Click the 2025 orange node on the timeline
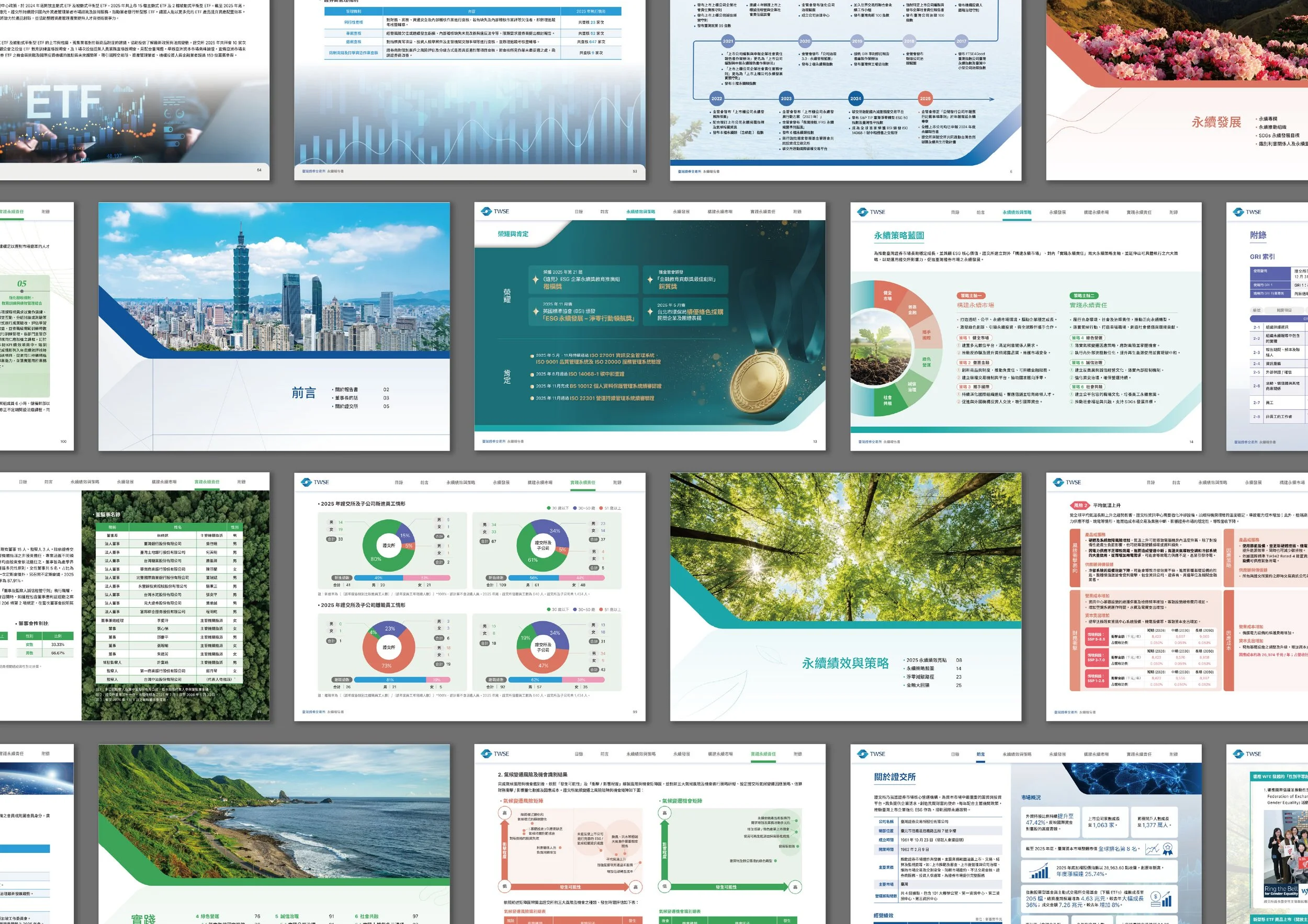Viewport: 1308px width, 924px height. click(x=925, y=98)
